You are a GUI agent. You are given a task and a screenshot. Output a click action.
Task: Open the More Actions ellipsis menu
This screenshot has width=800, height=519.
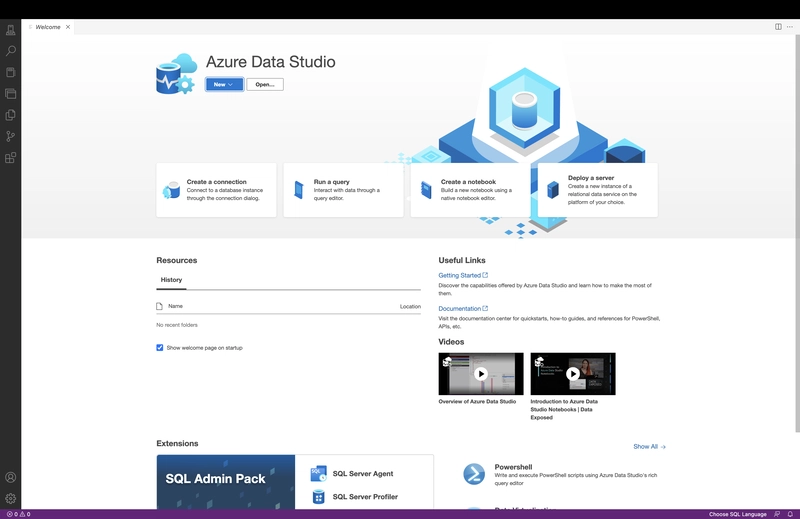(x=790, y=27)
